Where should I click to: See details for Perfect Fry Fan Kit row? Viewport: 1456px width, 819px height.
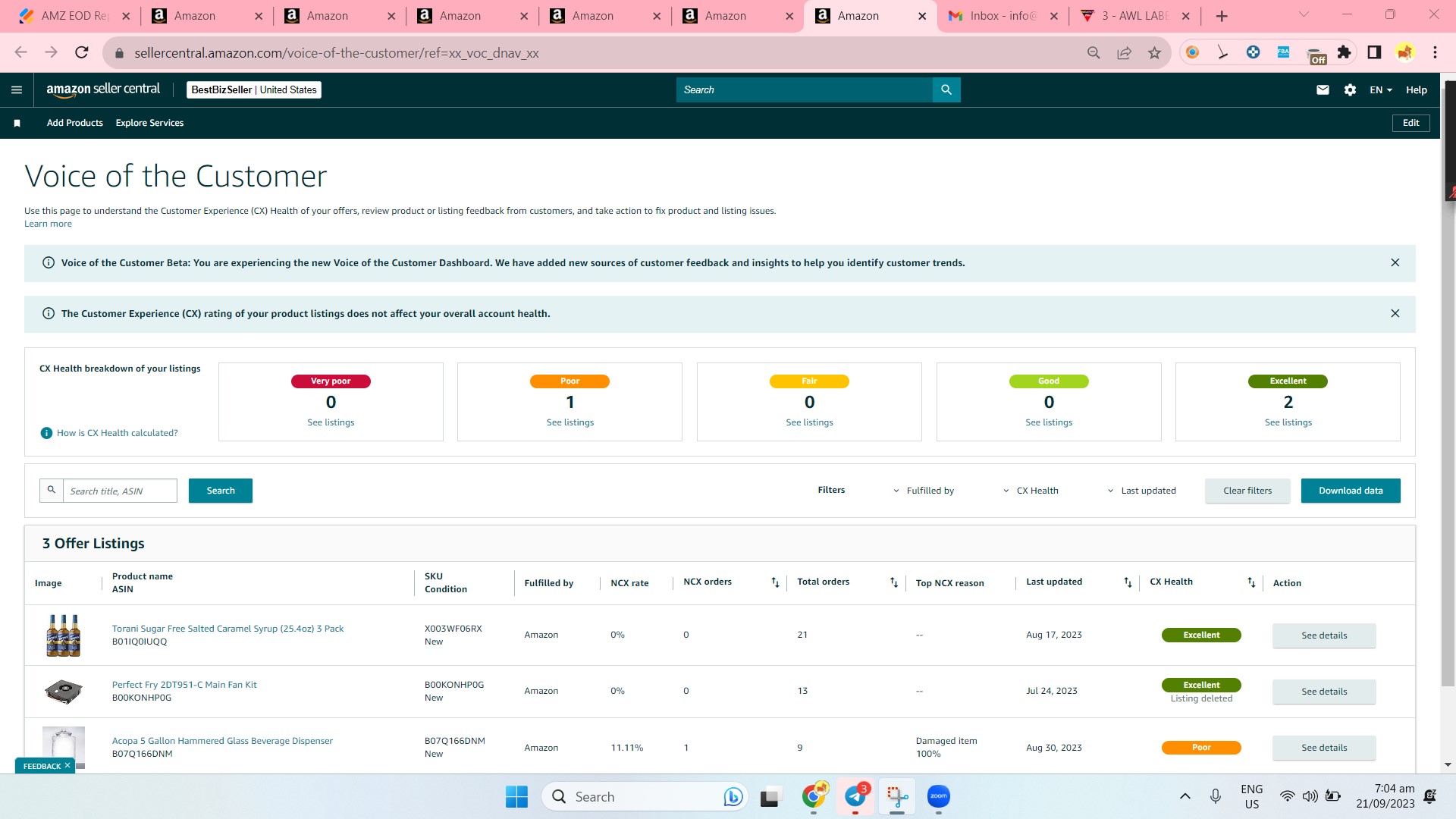pos(1324,692)
